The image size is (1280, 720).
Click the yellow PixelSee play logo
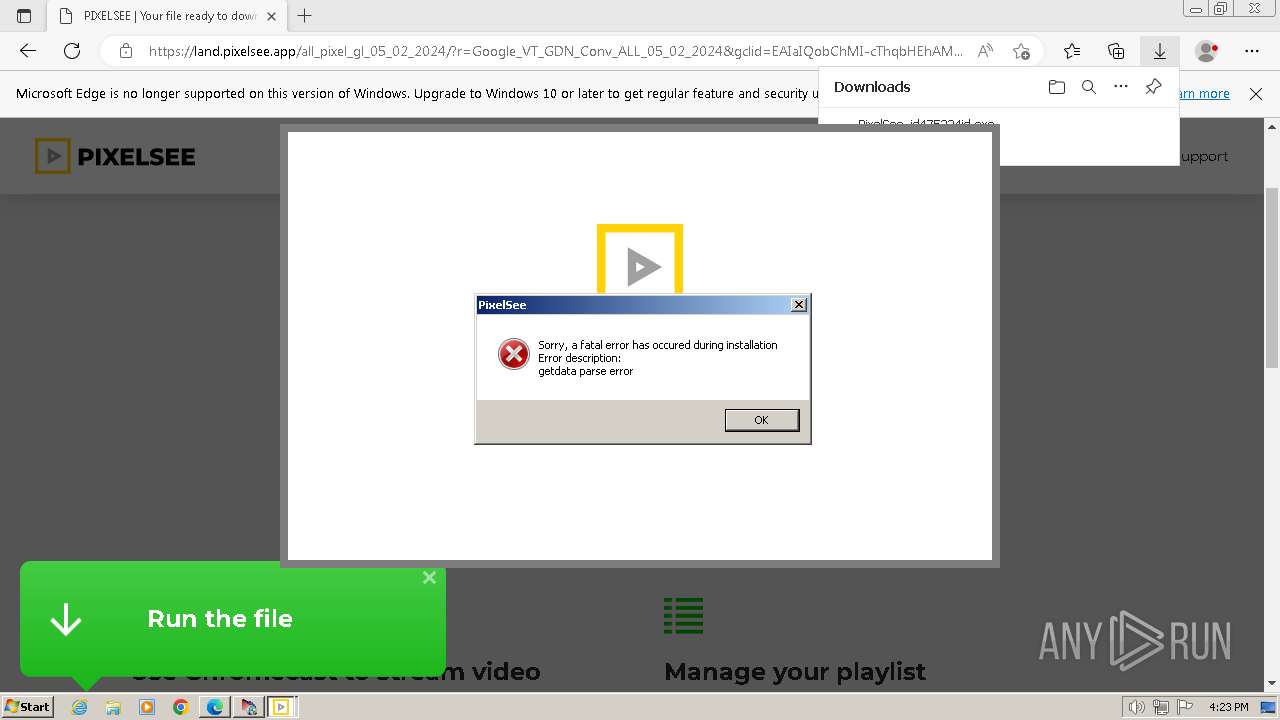[640, 261]
